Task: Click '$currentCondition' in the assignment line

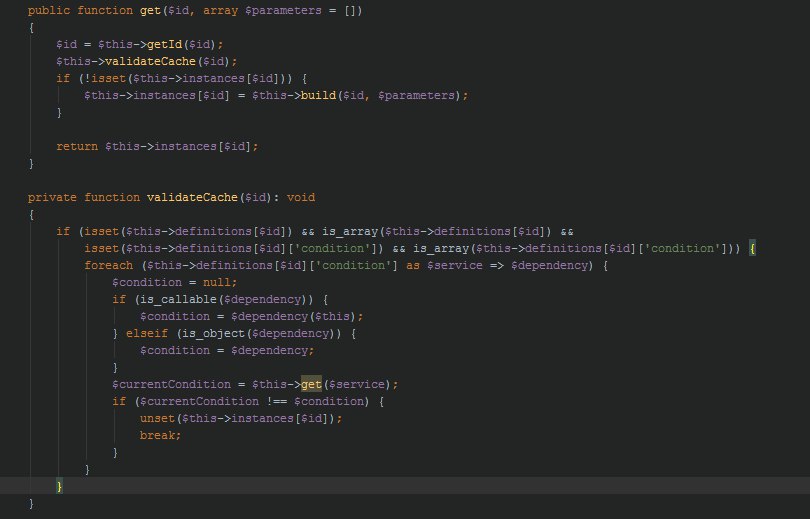Action: tap(172, 384)
